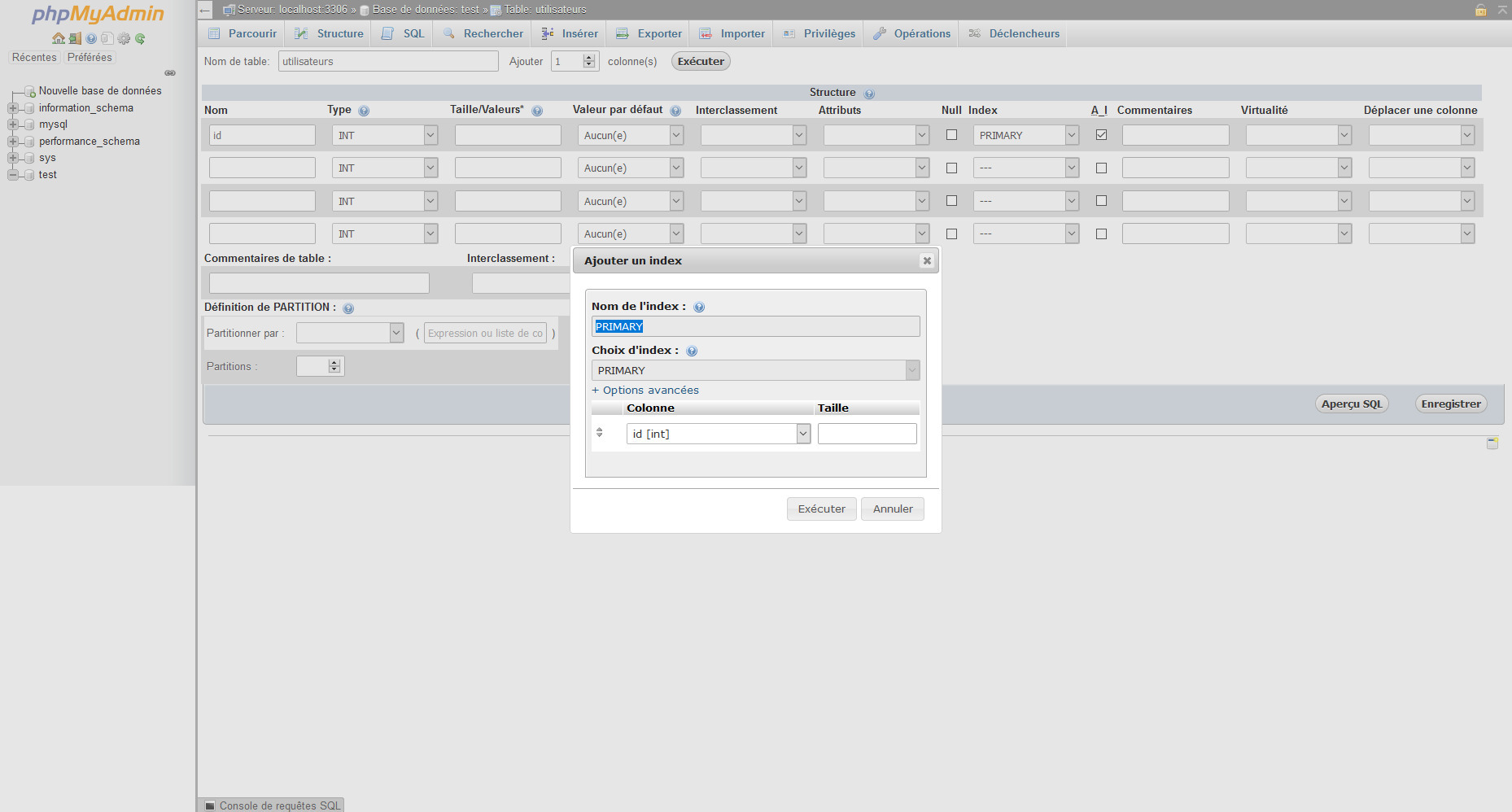
Task: Collapse the left navigation panel arrow
Action: pyautogui.click(x=206, y=10)
